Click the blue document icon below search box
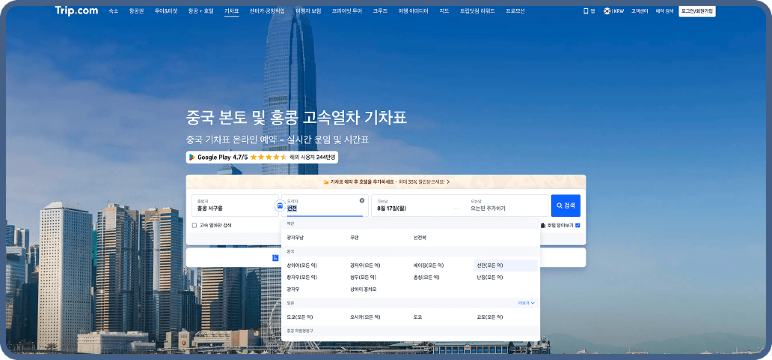This screenshot has height=360, width=772. coord(275,258)
